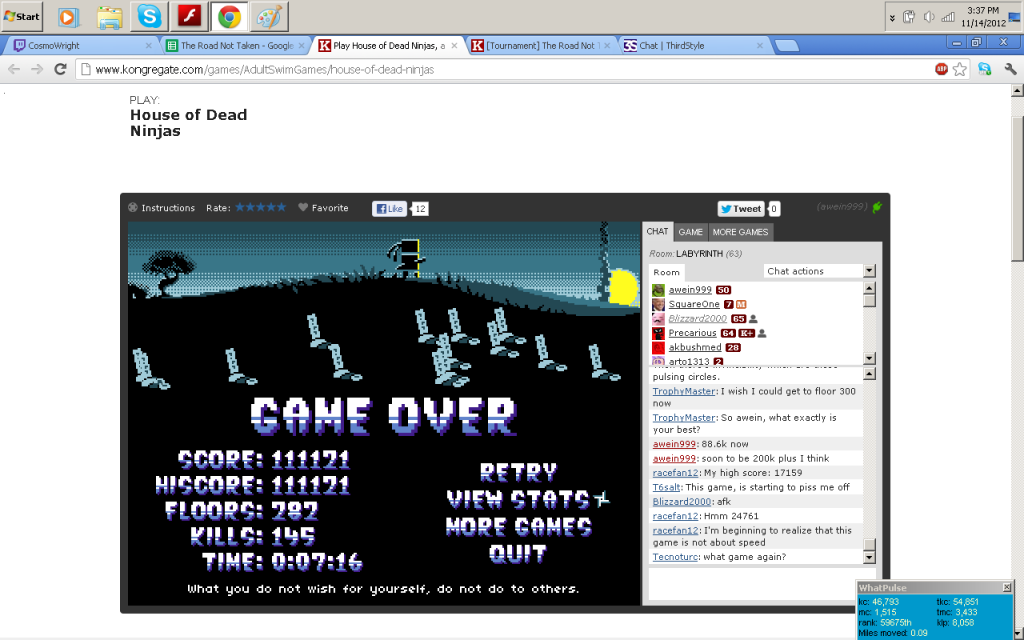The image size is (1024, 640).
Task: Open Windows Media Player from taskbar
Action: [x=68, y=16]
